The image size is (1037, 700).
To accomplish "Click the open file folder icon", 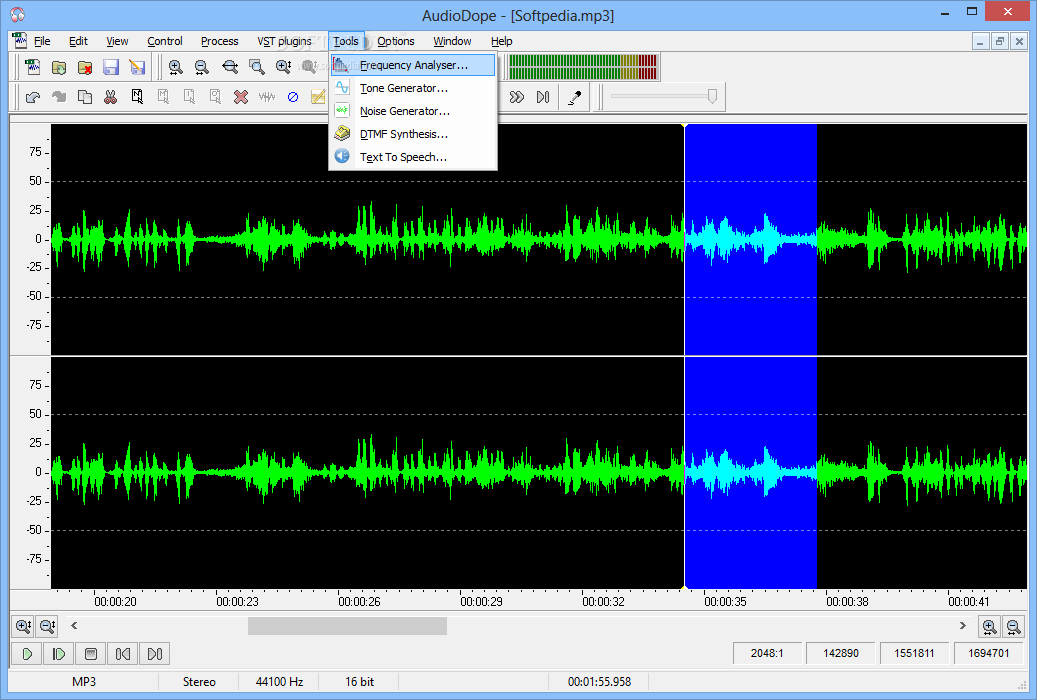I will click(x=59, y=67).
